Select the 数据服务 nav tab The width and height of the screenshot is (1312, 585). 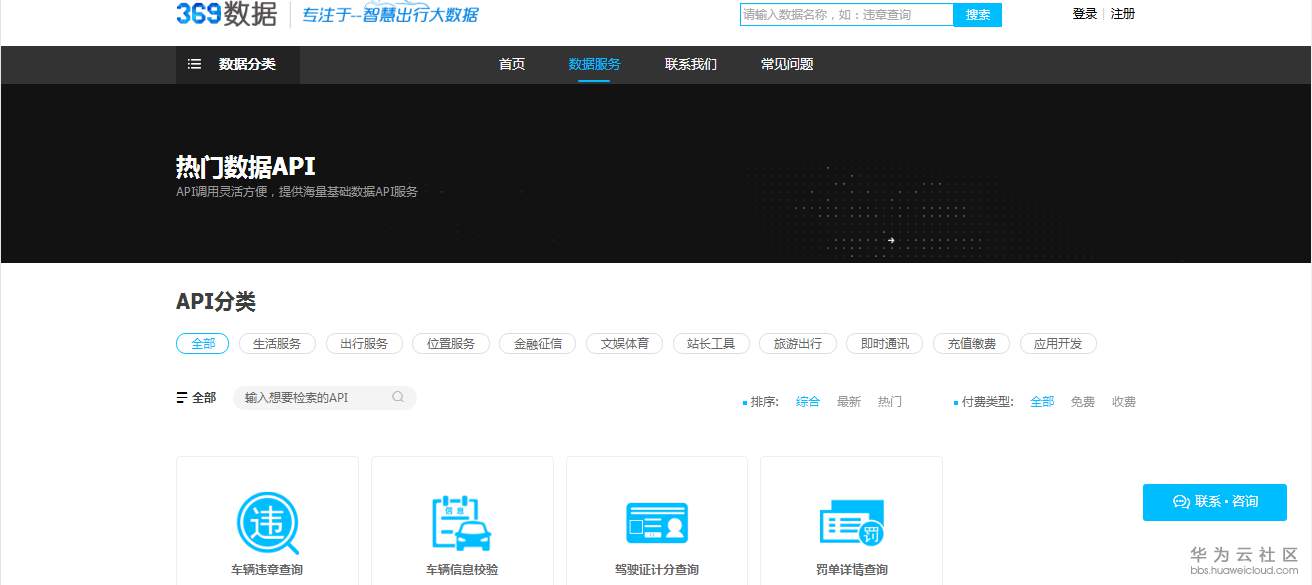click(594, 64)
